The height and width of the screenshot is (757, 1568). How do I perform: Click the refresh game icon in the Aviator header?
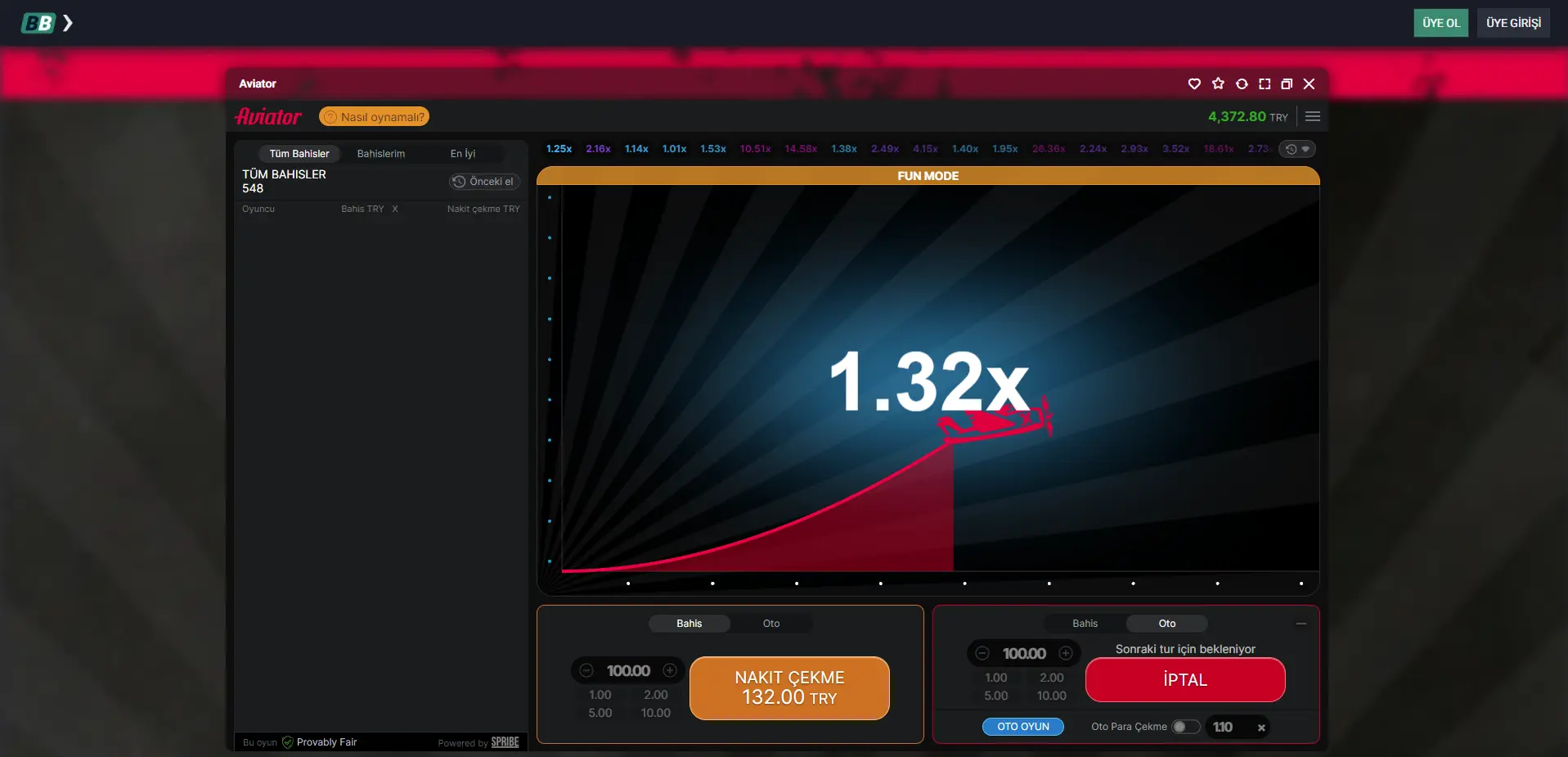1242,83
